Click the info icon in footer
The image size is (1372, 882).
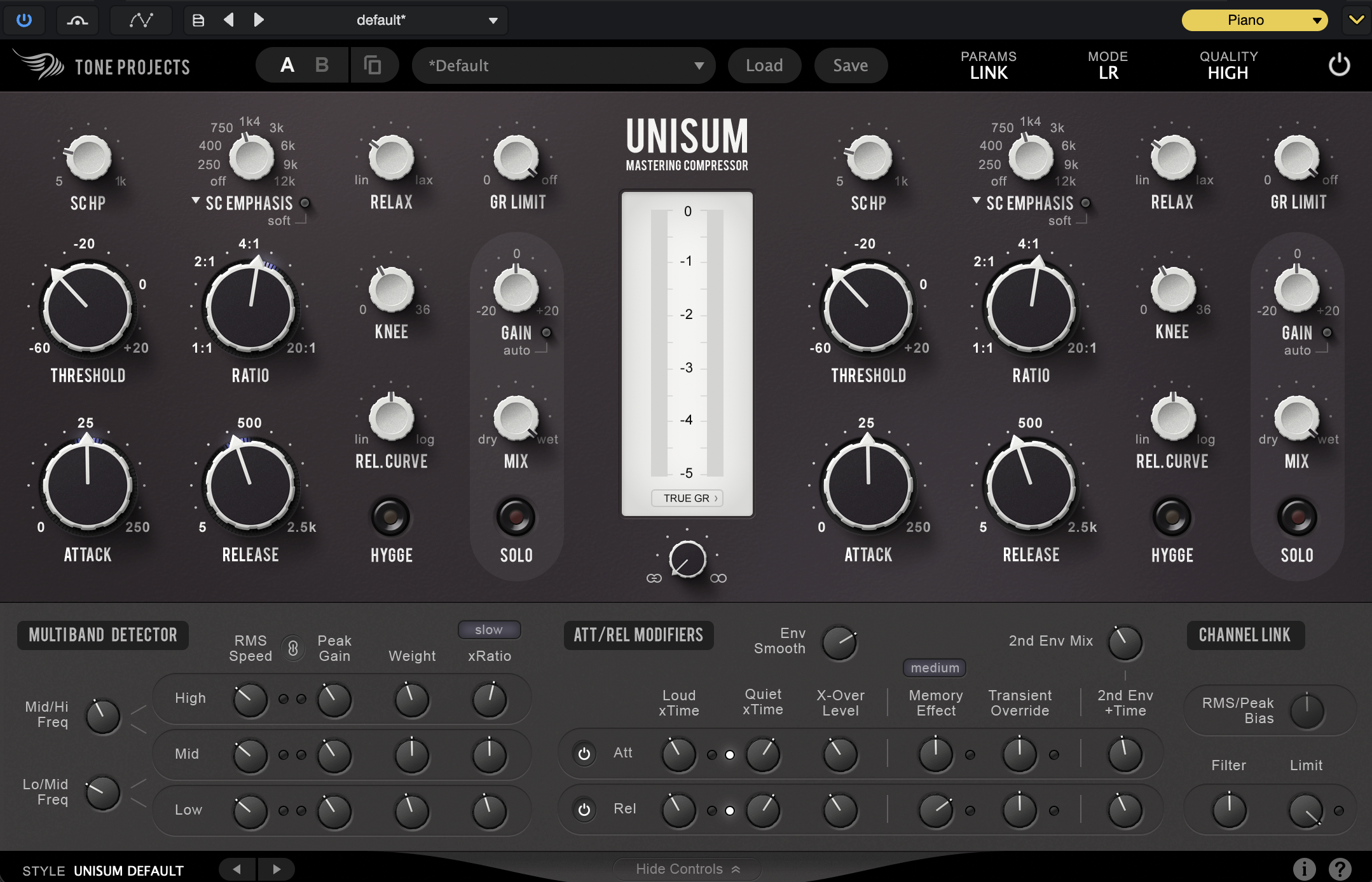pos(1304,869)
